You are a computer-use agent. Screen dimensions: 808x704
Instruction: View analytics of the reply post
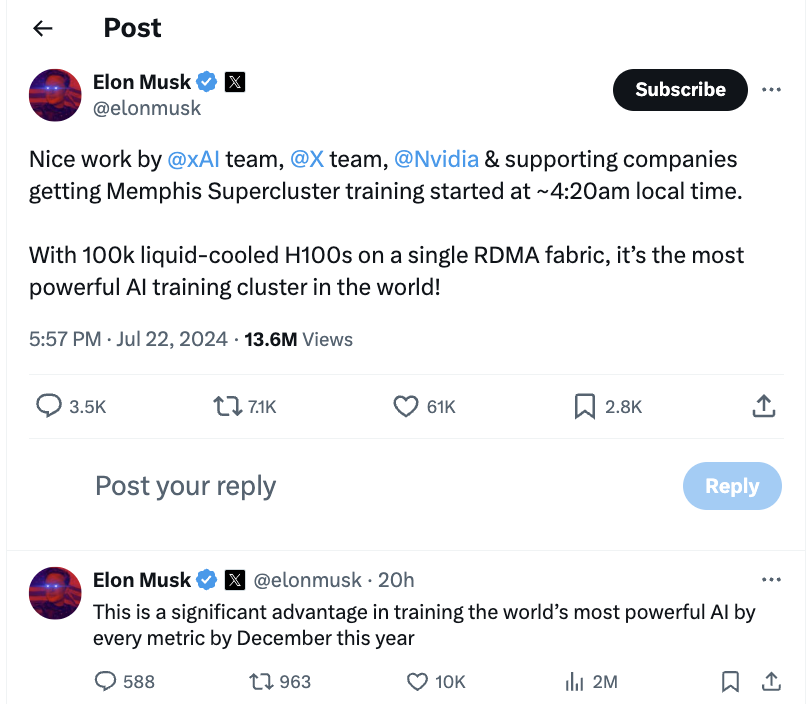(x=575, y=682)
